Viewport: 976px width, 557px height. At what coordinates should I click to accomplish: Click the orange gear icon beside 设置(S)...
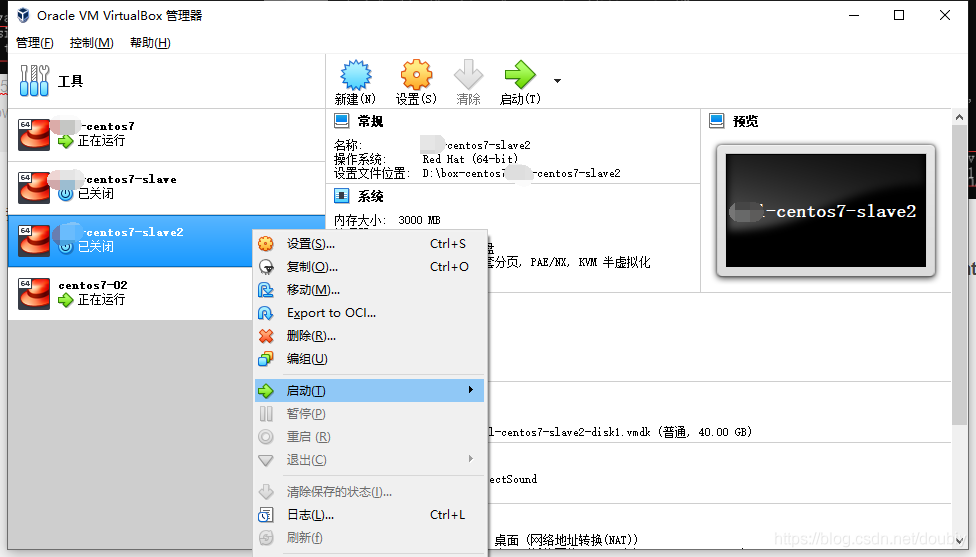click(x=266, y=243)
